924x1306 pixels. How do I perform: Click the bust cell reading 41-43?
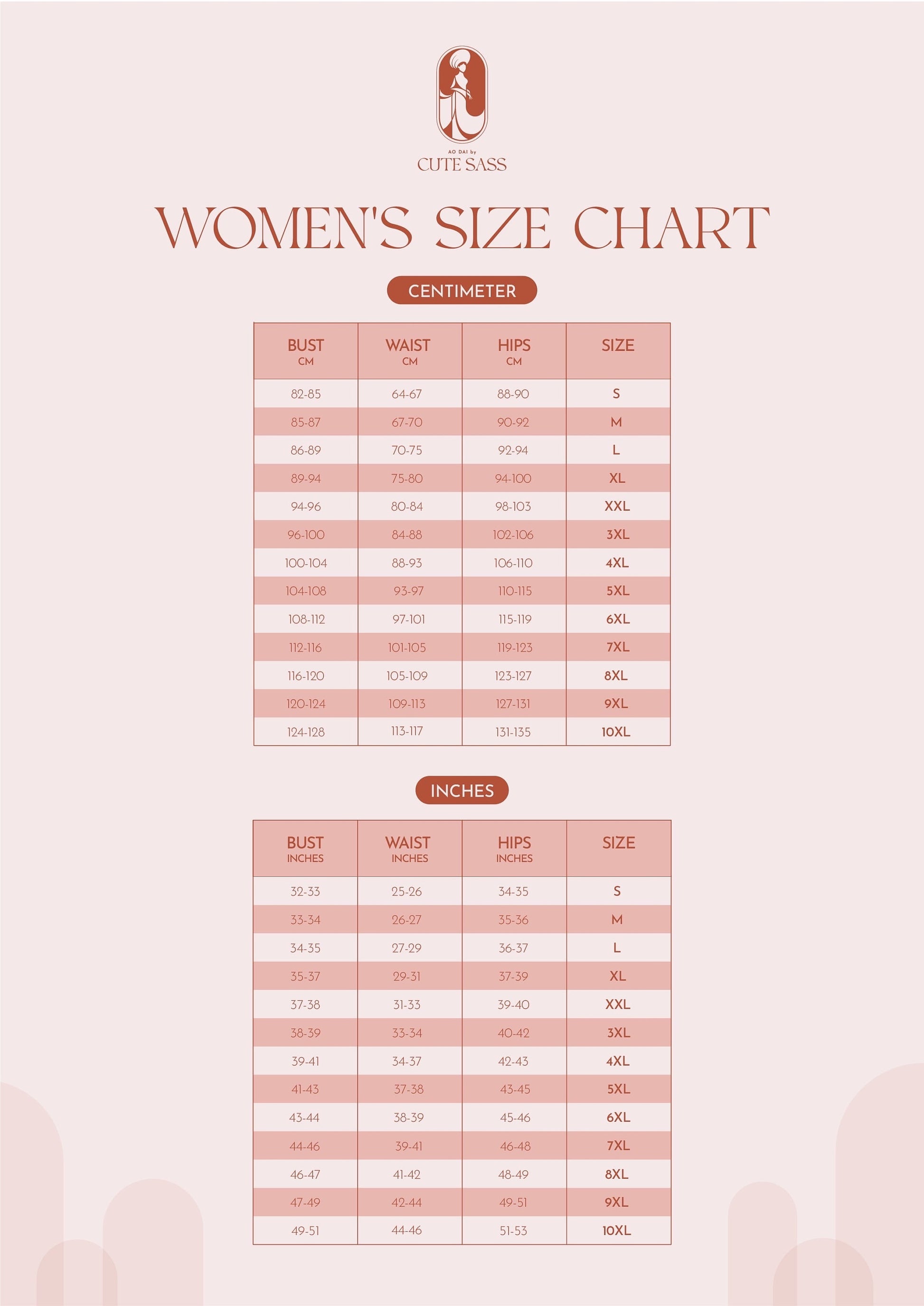tap(305, 1089)
